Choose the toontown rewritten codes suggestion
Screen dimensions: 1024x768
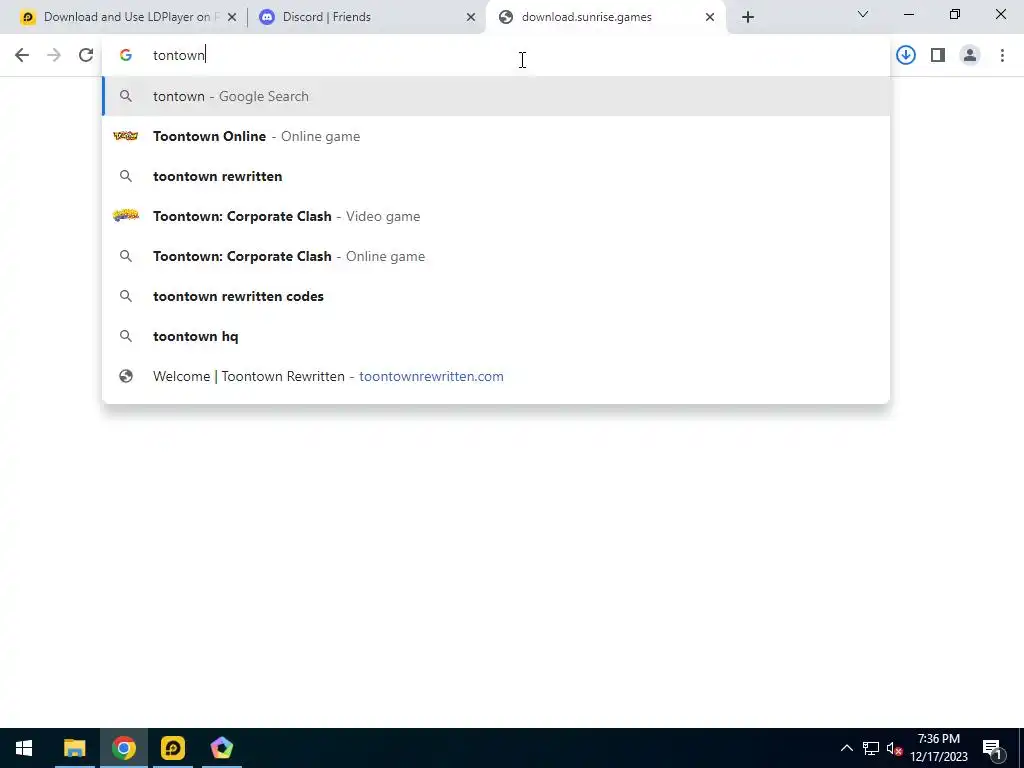tap(496, 296)
